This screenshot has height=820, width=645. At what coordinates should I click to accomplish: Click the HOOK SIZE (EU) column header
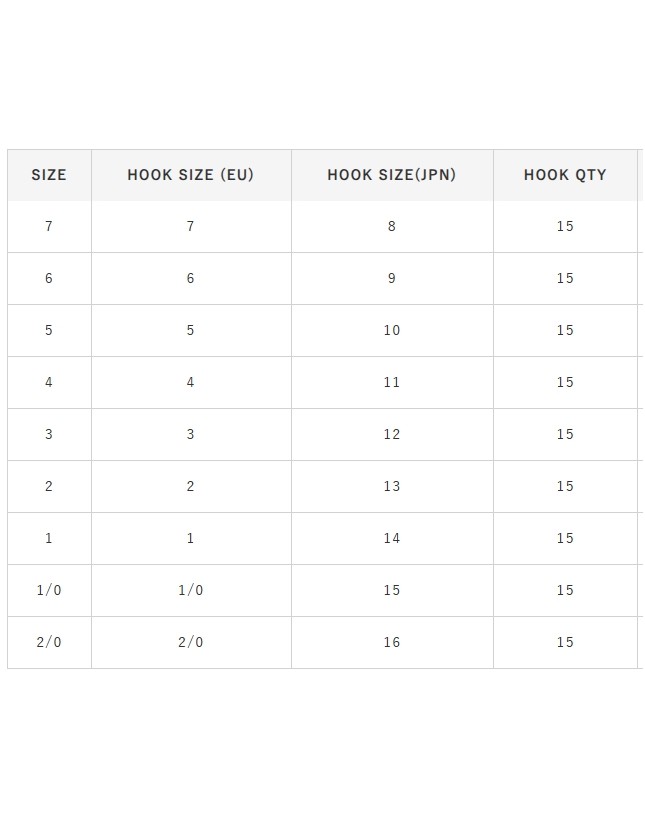[x=190, y=175]
